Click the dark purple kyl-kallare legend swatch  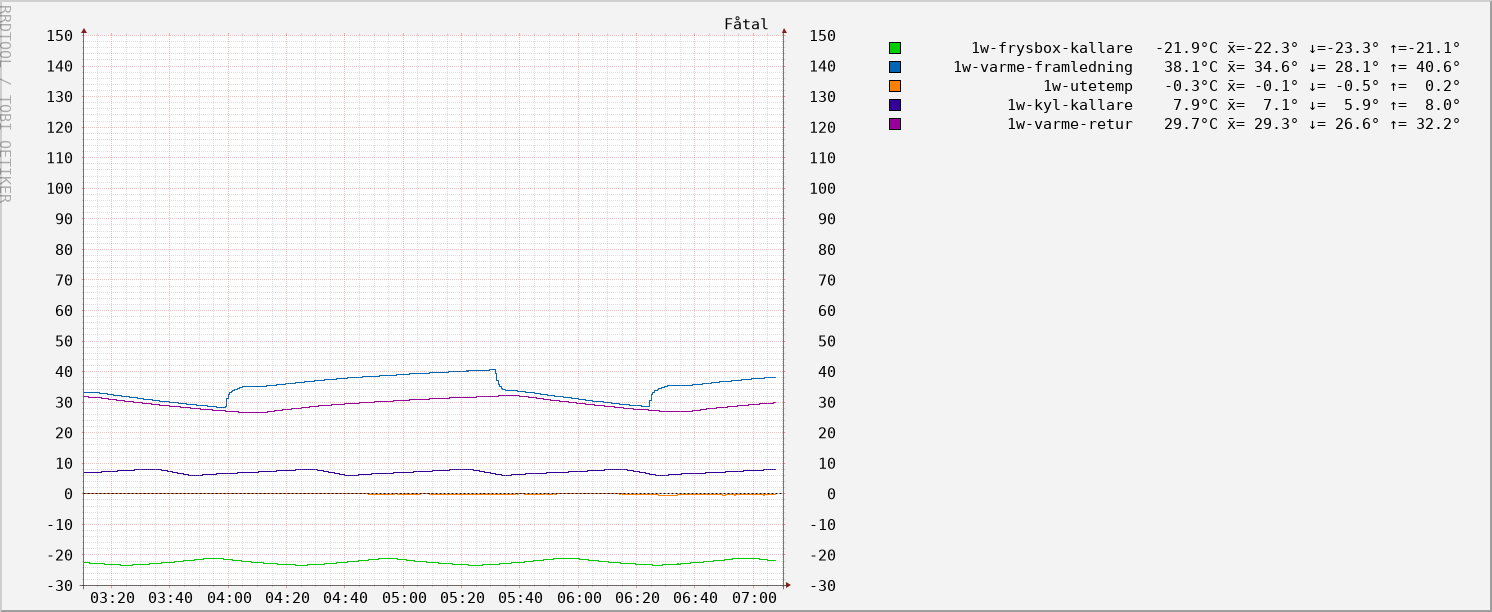click(895, 105)
